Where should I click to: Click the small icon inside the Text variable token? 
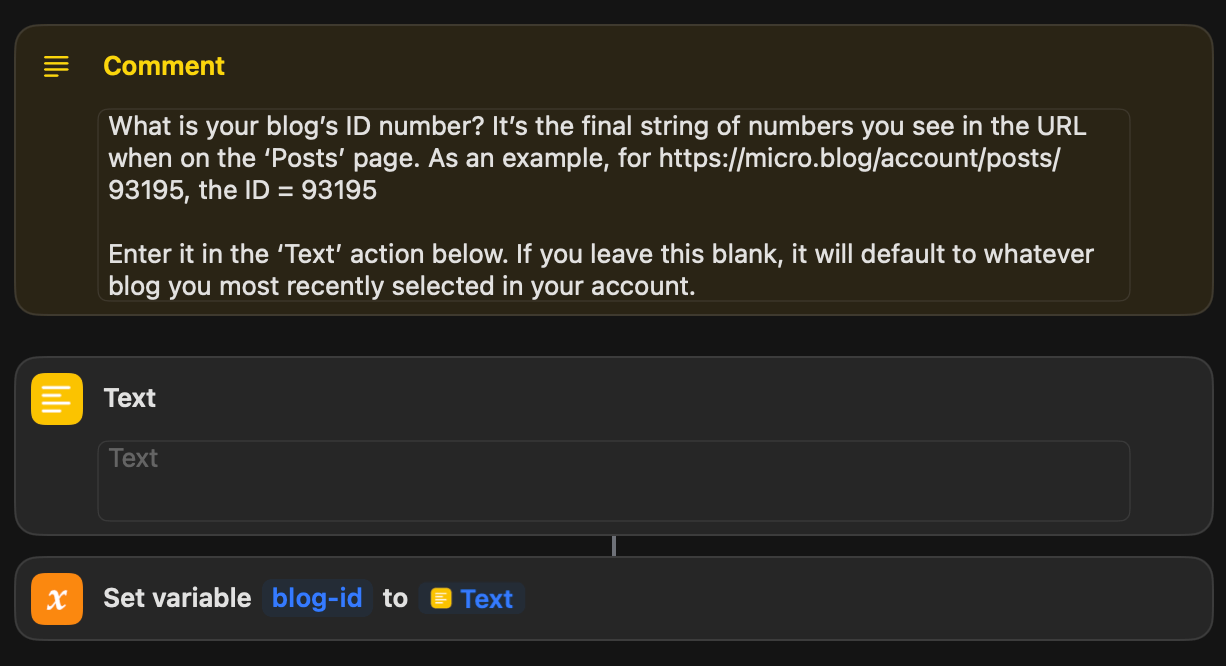click(x=440, y=598)
